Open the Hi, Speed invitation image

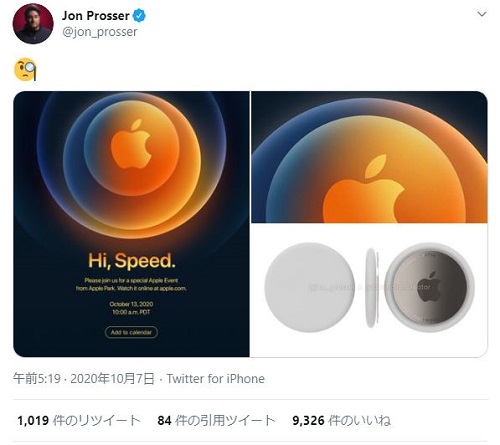(131, 224)
